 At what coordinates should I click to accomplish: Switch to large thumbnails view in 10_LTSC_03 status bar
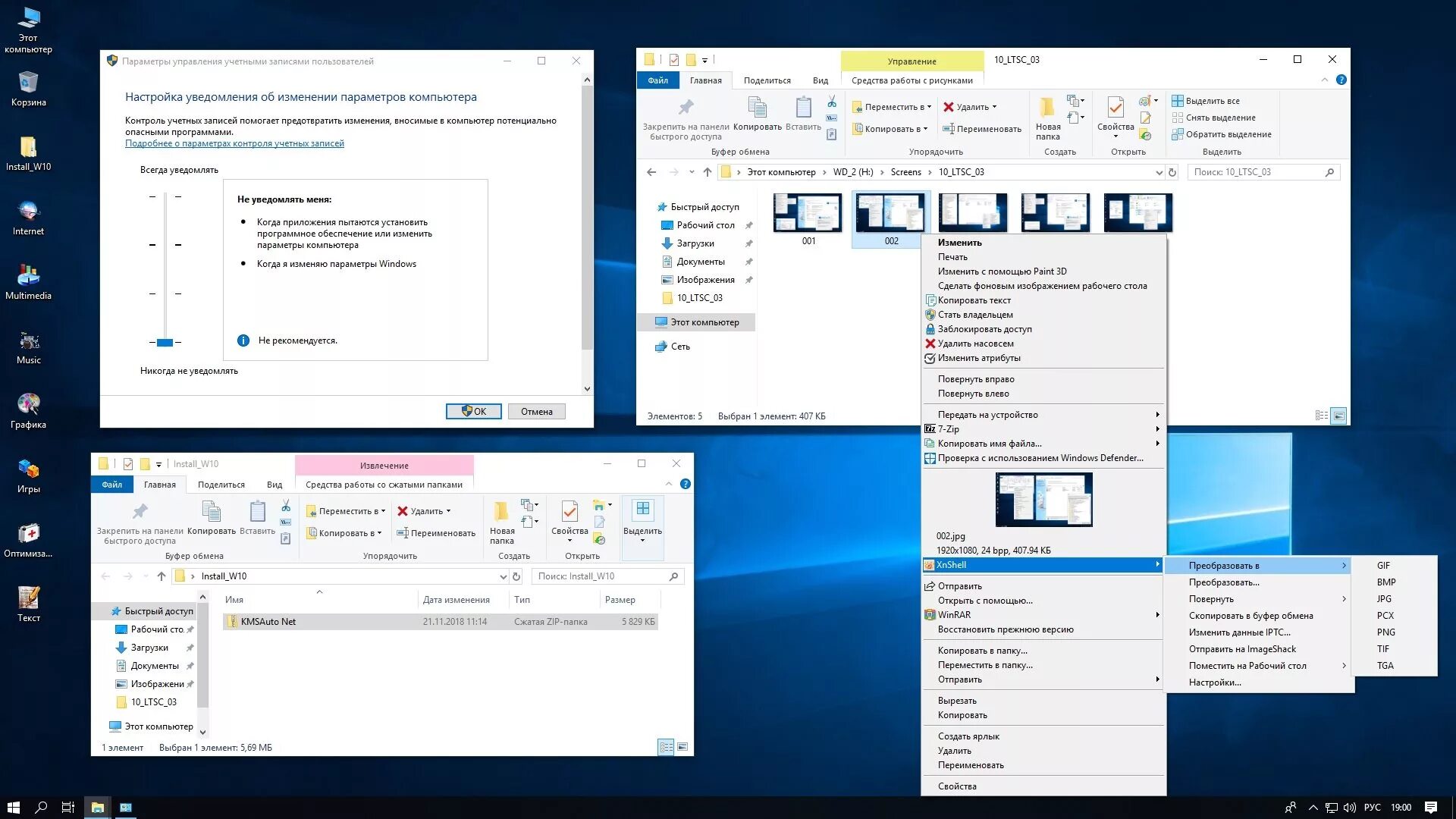pyautogui.click(x=1339, y=416)
